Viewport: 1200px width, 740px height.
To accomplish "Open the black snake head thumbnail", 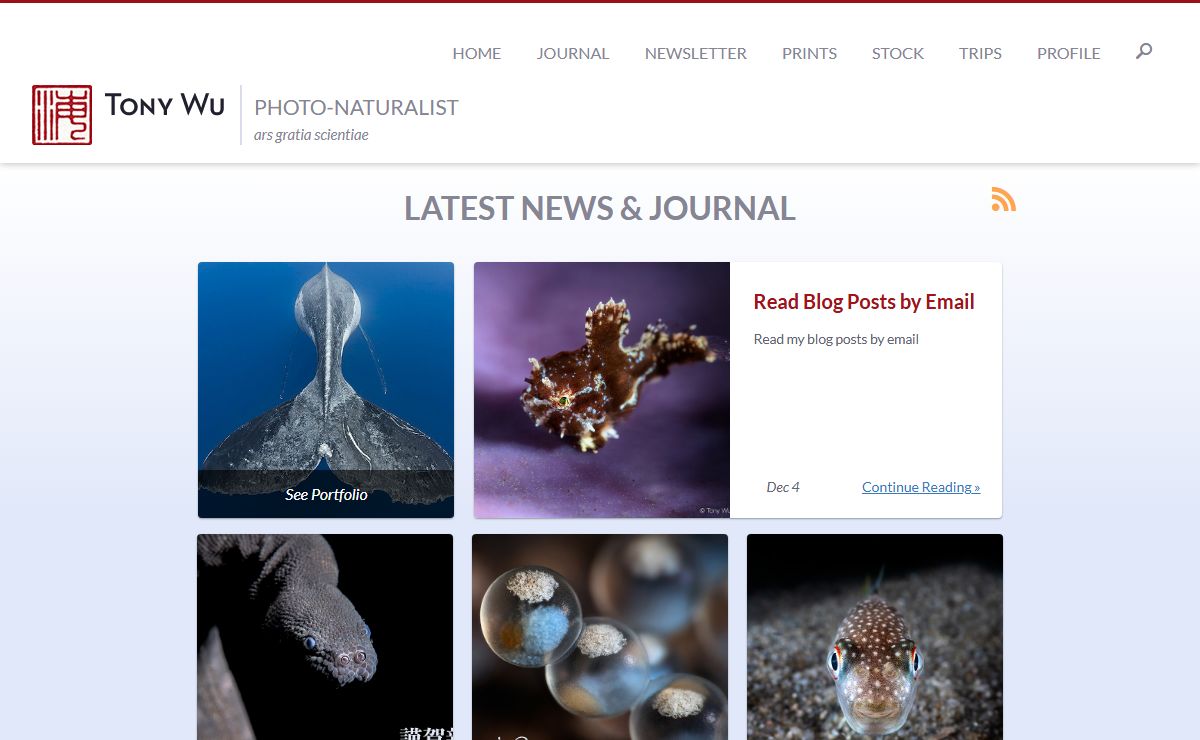I will (325, 637).
